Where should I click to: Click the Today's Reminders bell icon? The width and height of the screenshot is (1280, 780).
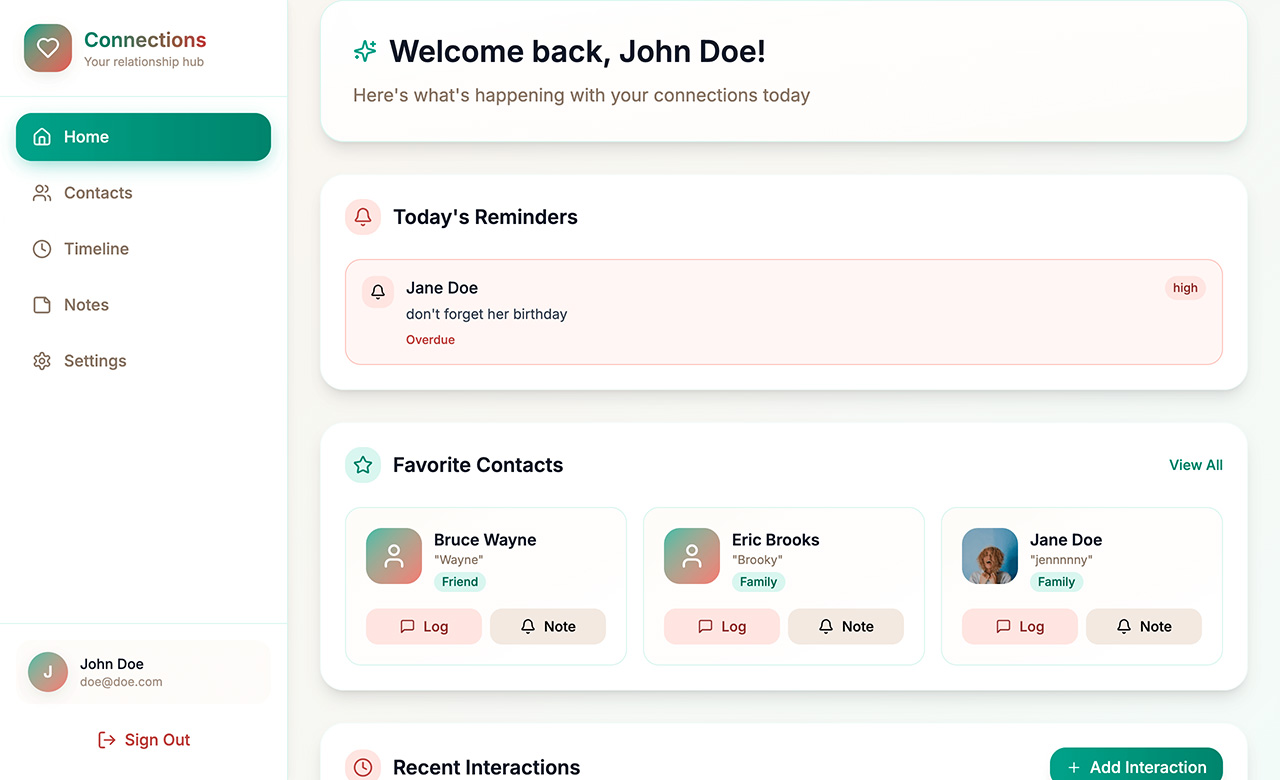tap(362, 216)
